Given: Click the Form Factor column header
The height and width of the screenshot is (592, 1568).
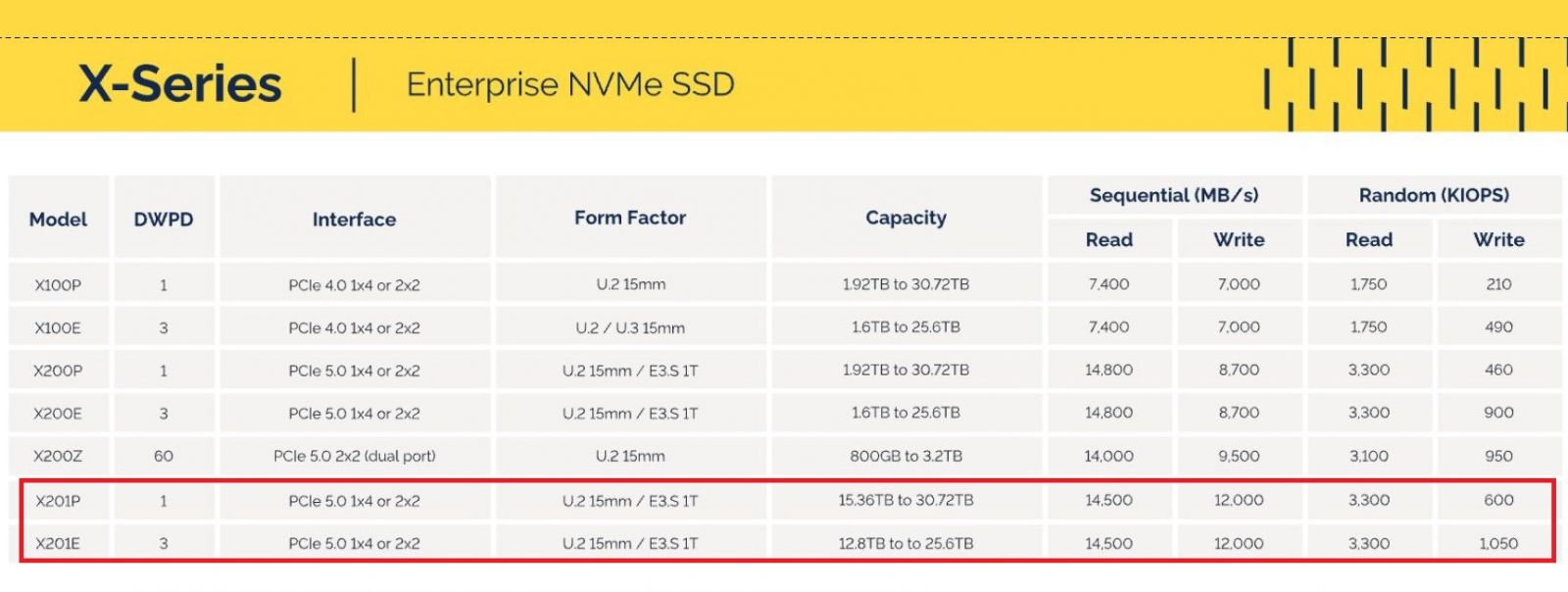Looking at the screenshot, I should 630,218.
